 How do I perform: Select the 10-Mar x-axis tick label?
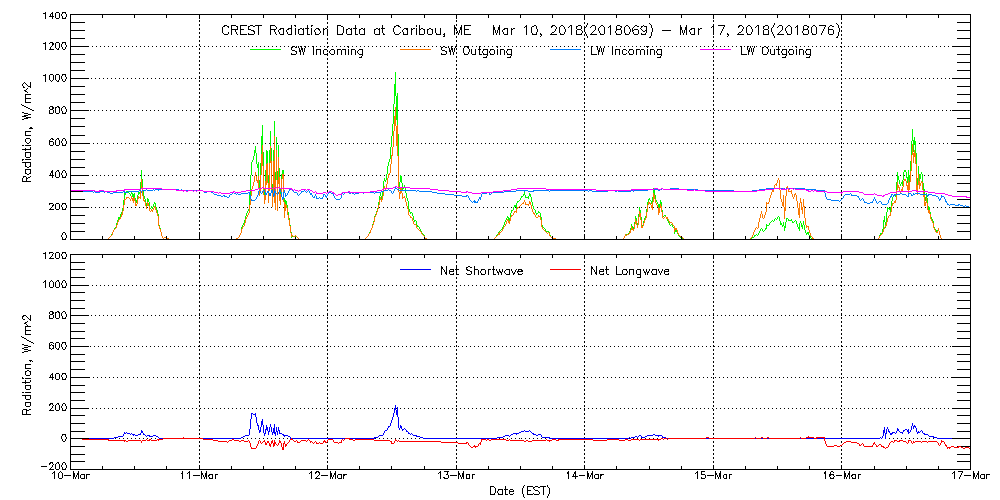coord(70,476)
